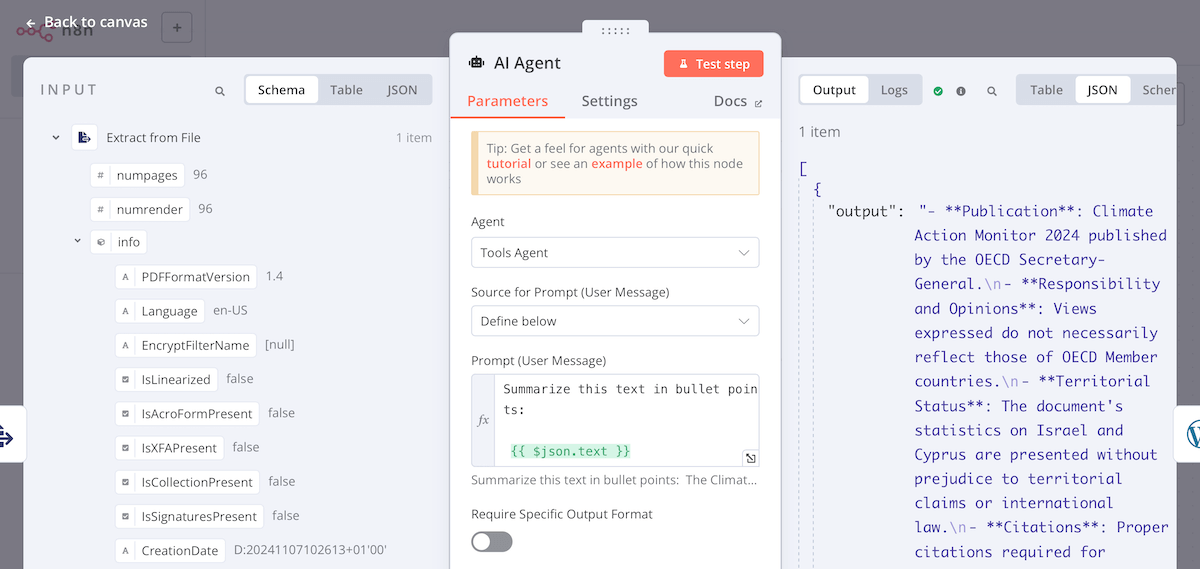
Task: Collapse the info object
Action: 77,241
